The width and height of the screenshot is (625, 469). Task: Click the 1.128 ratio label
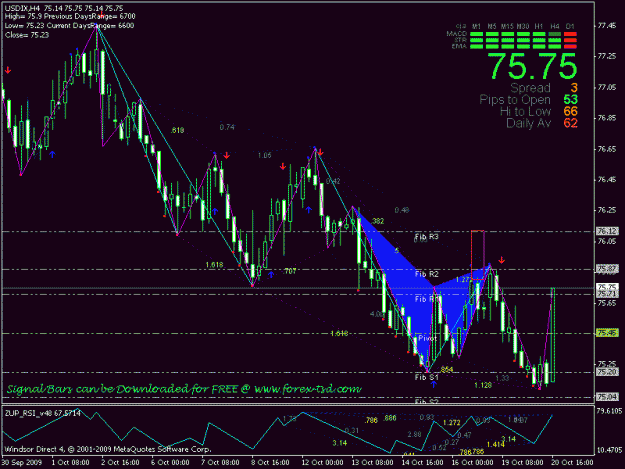click(x=483, y=385)
